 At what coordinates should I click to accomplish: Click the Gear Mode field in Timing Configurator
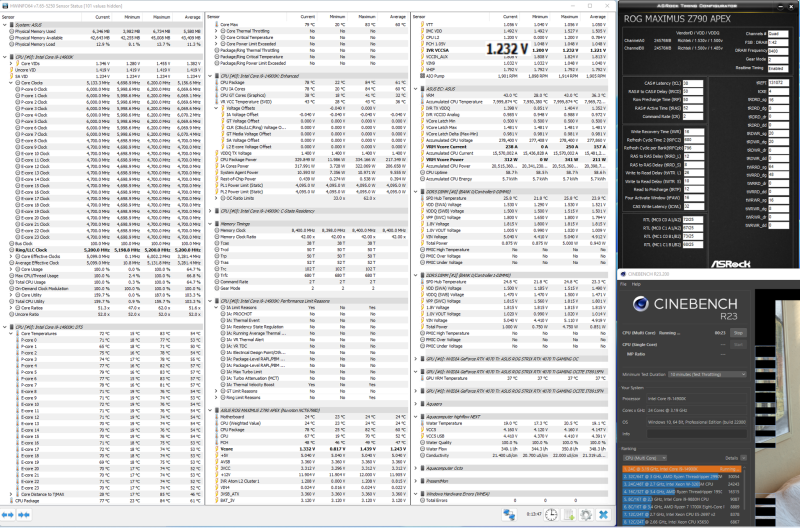click(778, 59)
